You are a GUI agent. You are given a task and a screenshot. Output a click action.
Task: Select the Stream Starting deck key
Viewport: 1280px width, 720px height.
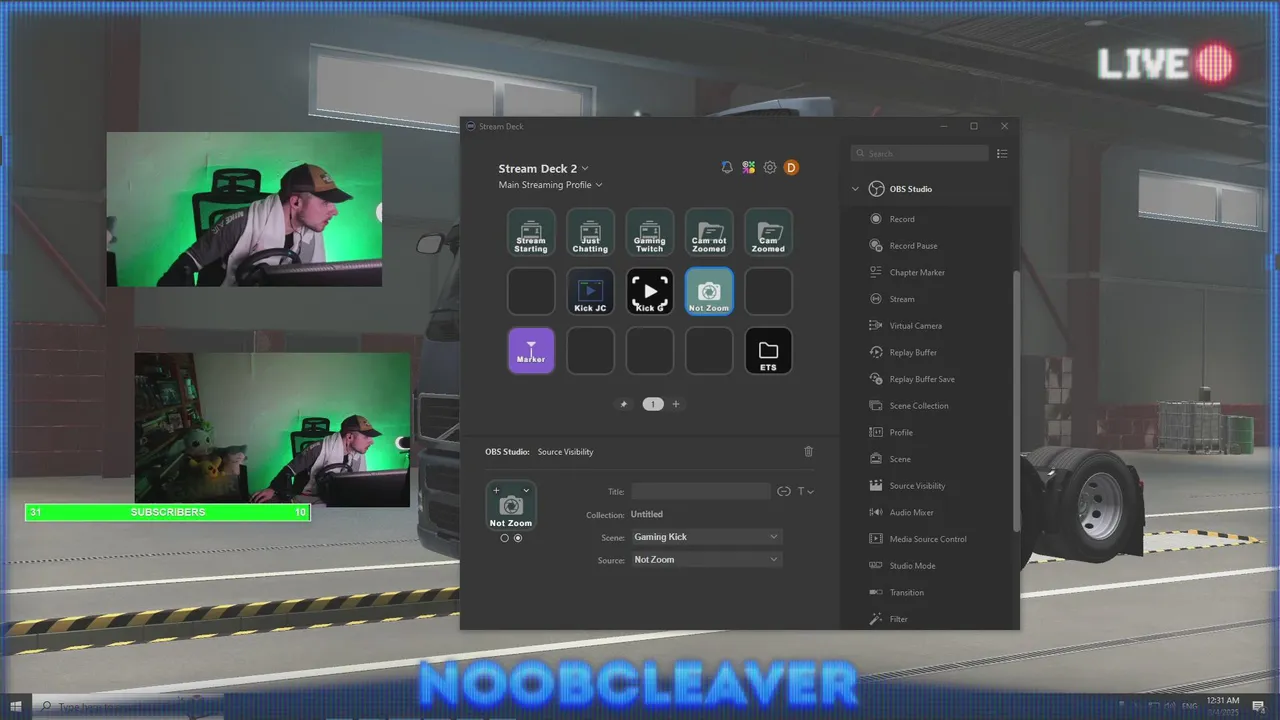(x=531, y=232)
